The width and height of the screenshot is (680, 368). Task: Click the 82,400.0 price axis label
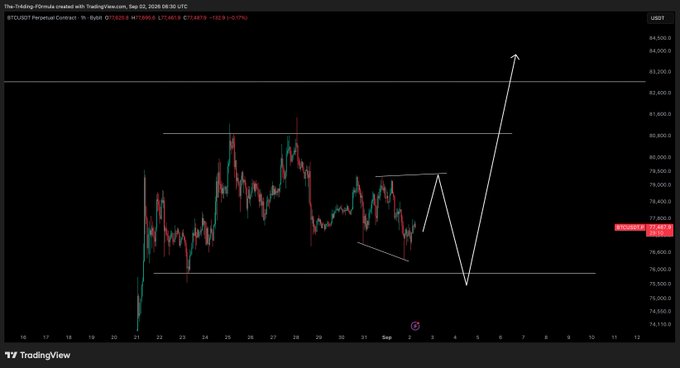660,93
